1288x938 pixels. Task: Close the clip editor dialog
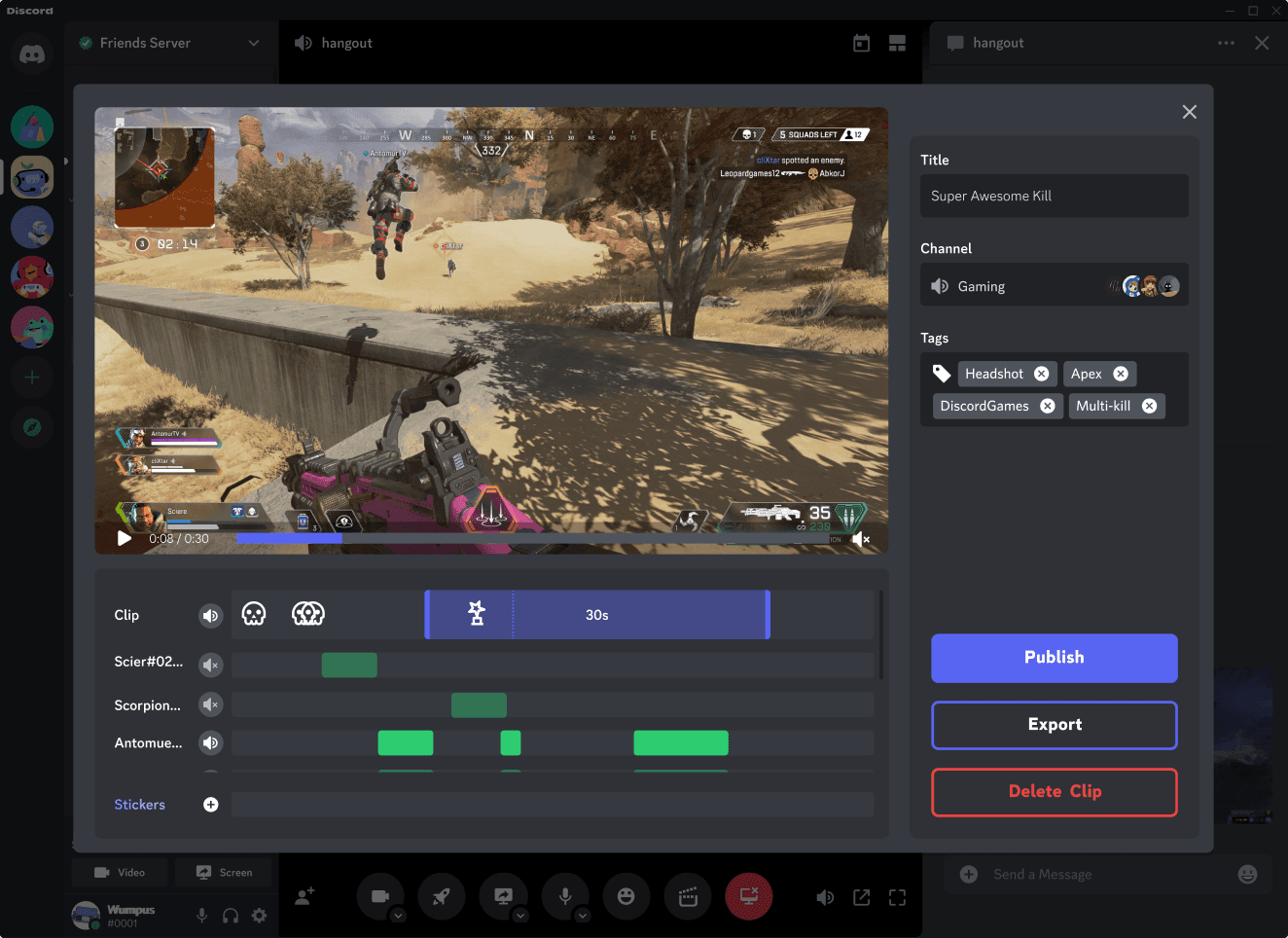1189,112
